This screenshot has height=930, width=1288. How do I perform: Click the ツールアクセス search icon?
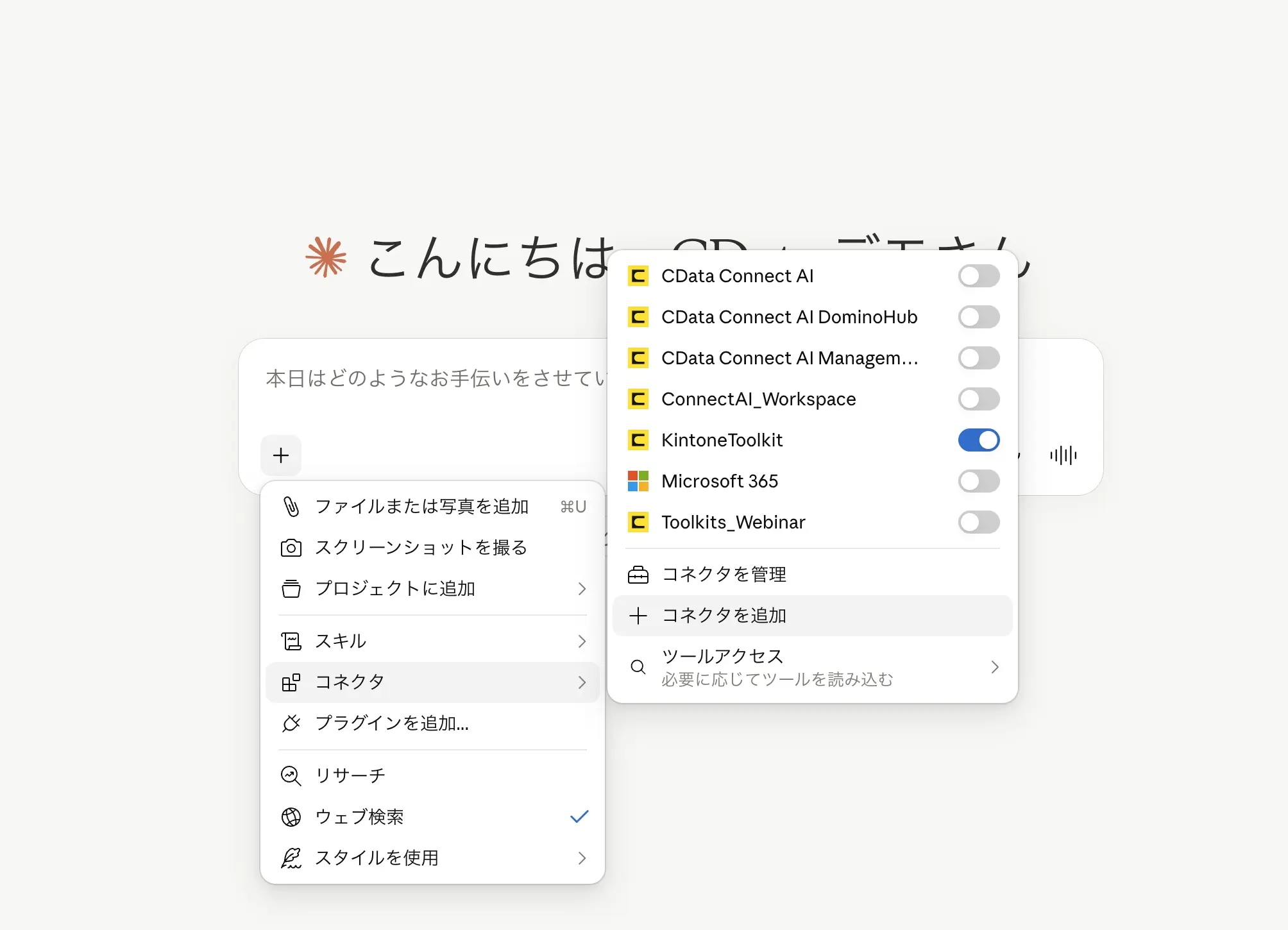pos(638,667)
